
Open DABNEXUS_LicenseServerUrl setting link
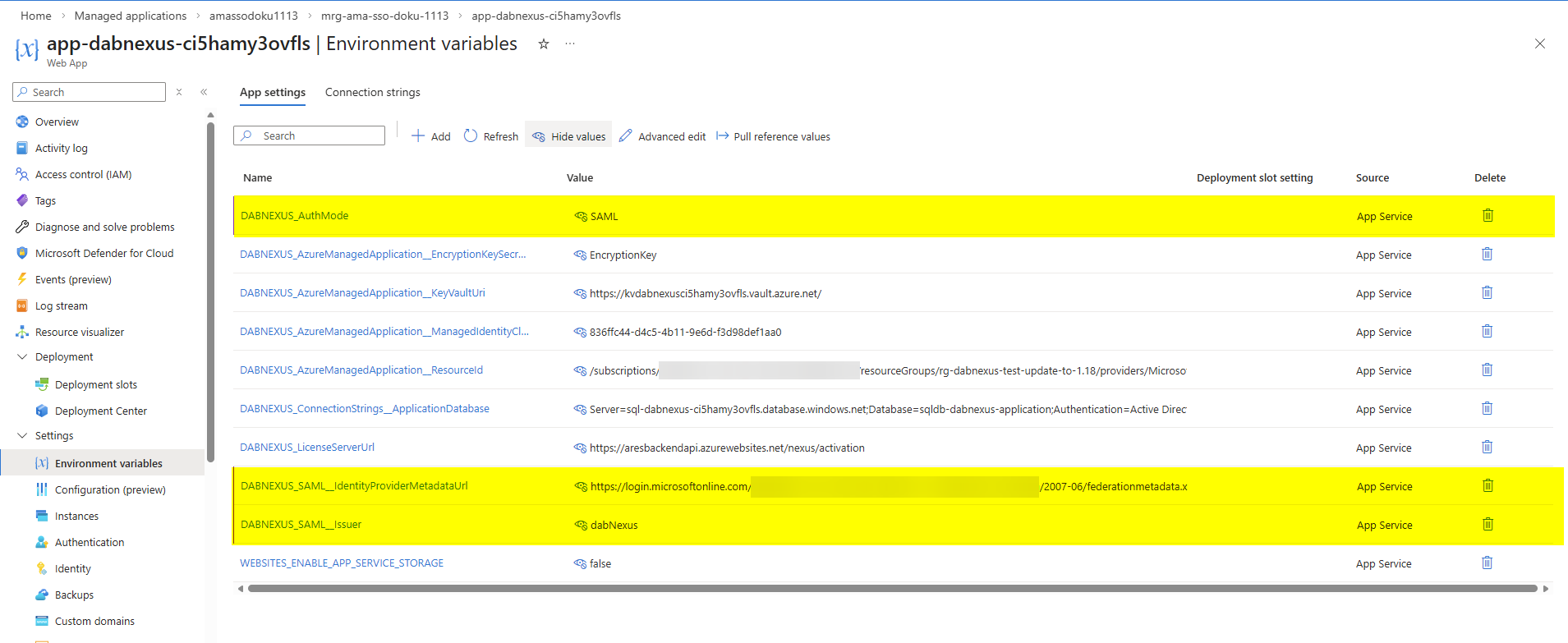point(307,447)
